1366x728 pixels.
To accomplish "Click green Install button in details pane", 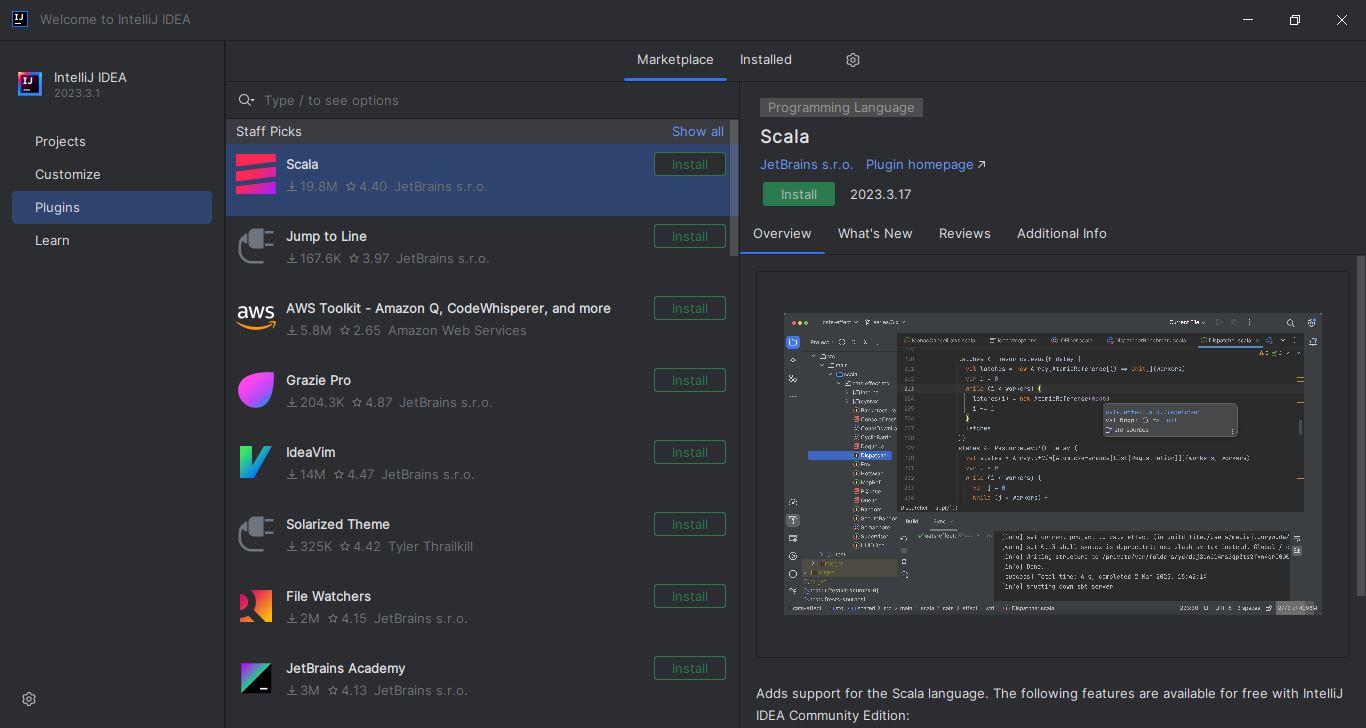I will [x=799, y=194].
